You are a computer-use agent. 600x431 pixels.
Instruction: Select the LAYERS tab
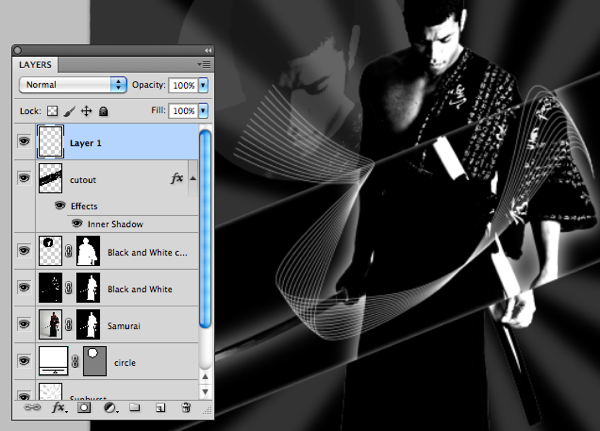click(x=35, y=65)
